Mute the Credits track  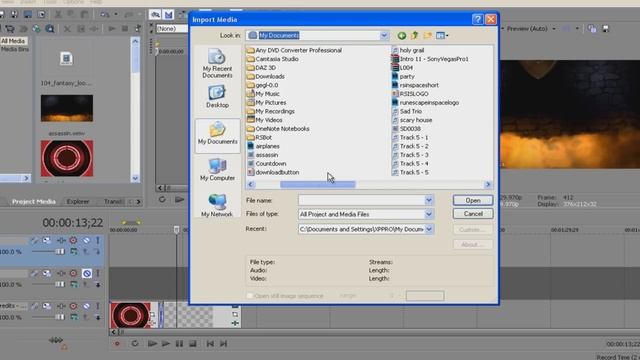[x=87, y=306]
